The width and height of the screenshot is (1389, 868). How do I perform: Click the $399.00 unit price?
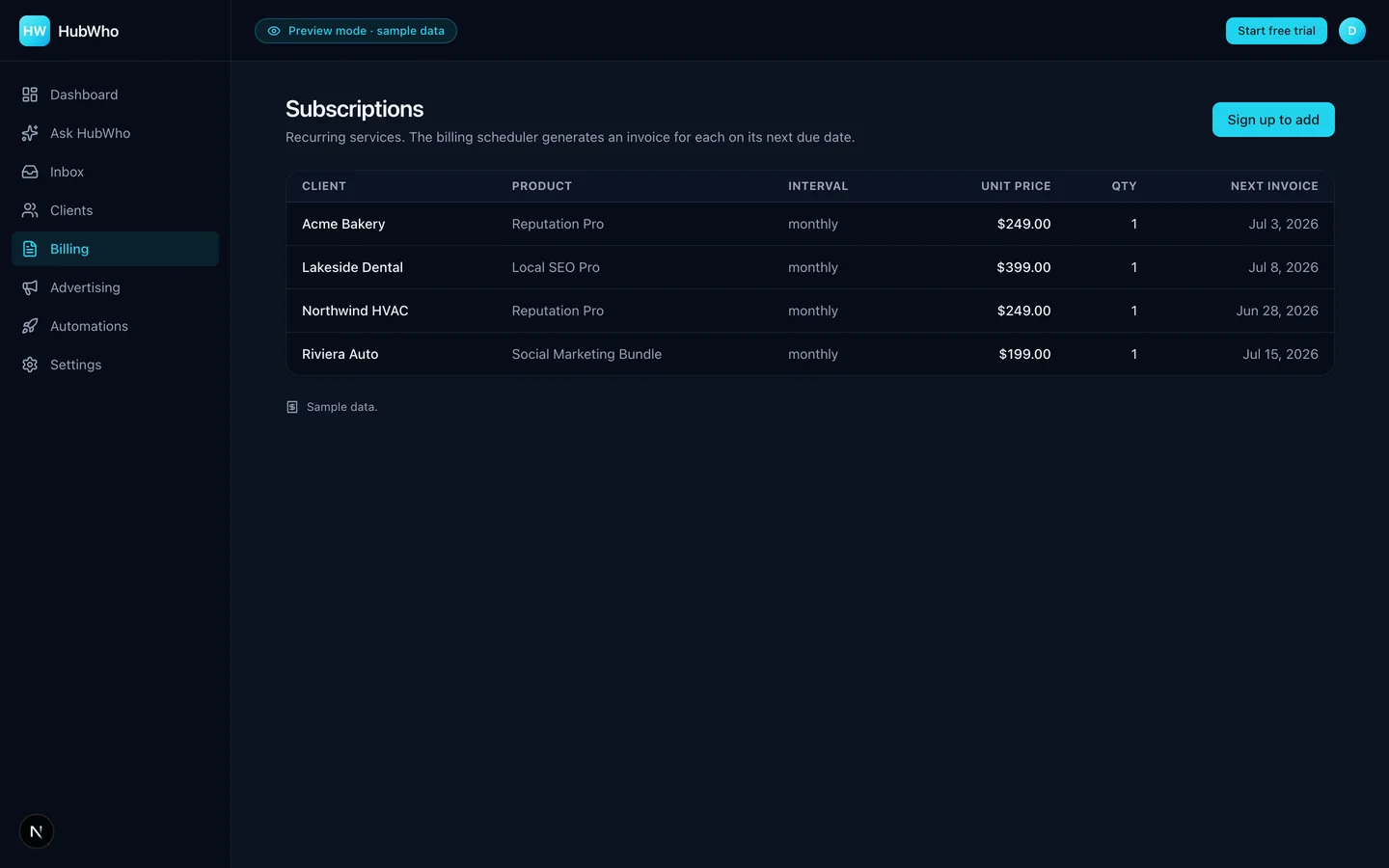coord(1023,267)
